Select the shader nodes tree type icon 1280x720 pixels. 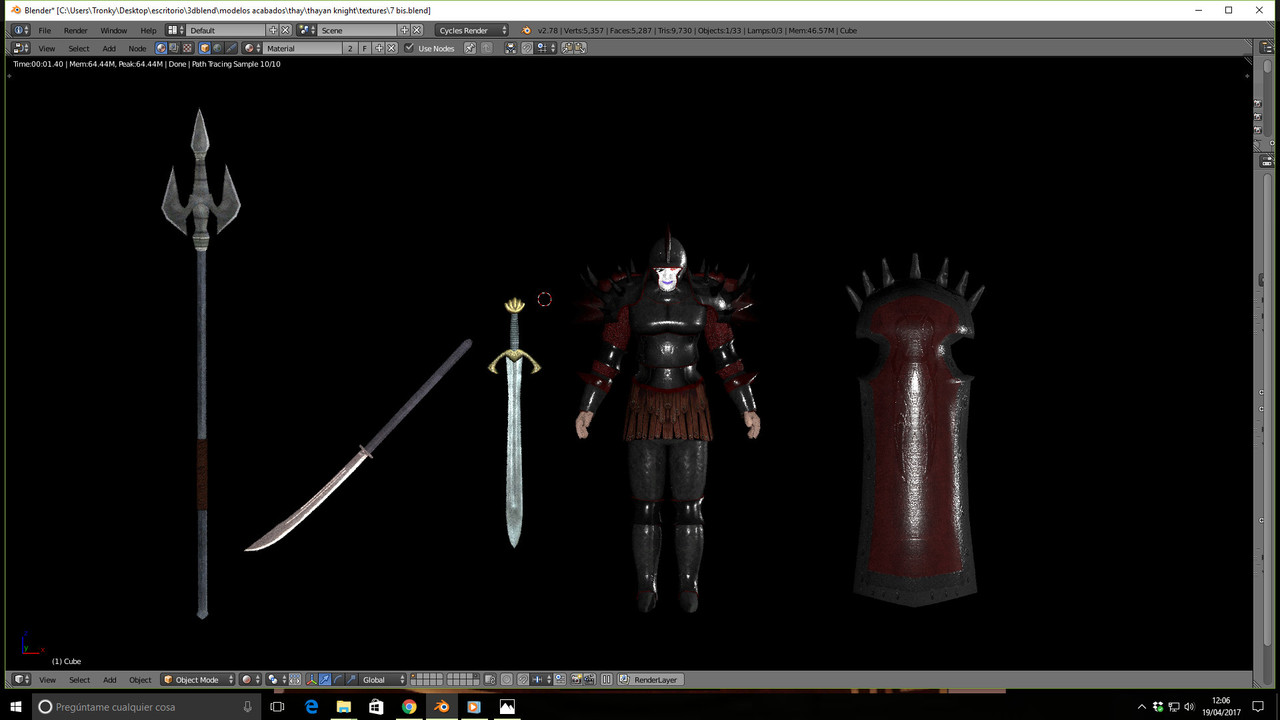161,48
